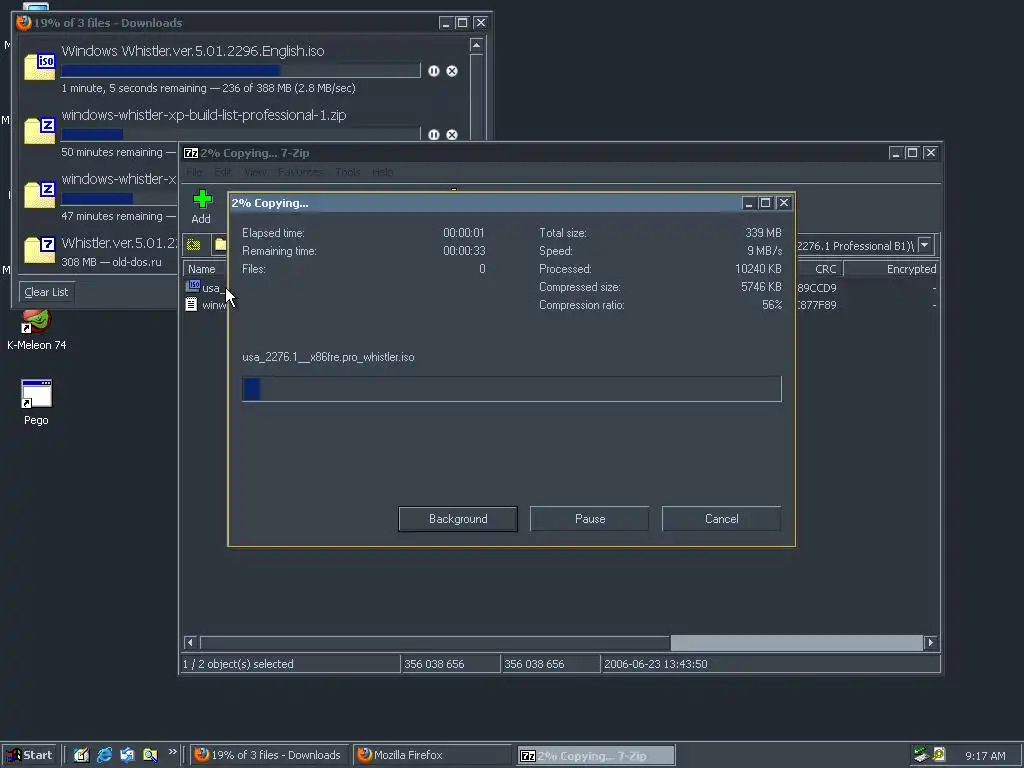1024x768 pixels.
Task: Click the up-one-level folder icon in 7-Zip
Action: point(194,245)
